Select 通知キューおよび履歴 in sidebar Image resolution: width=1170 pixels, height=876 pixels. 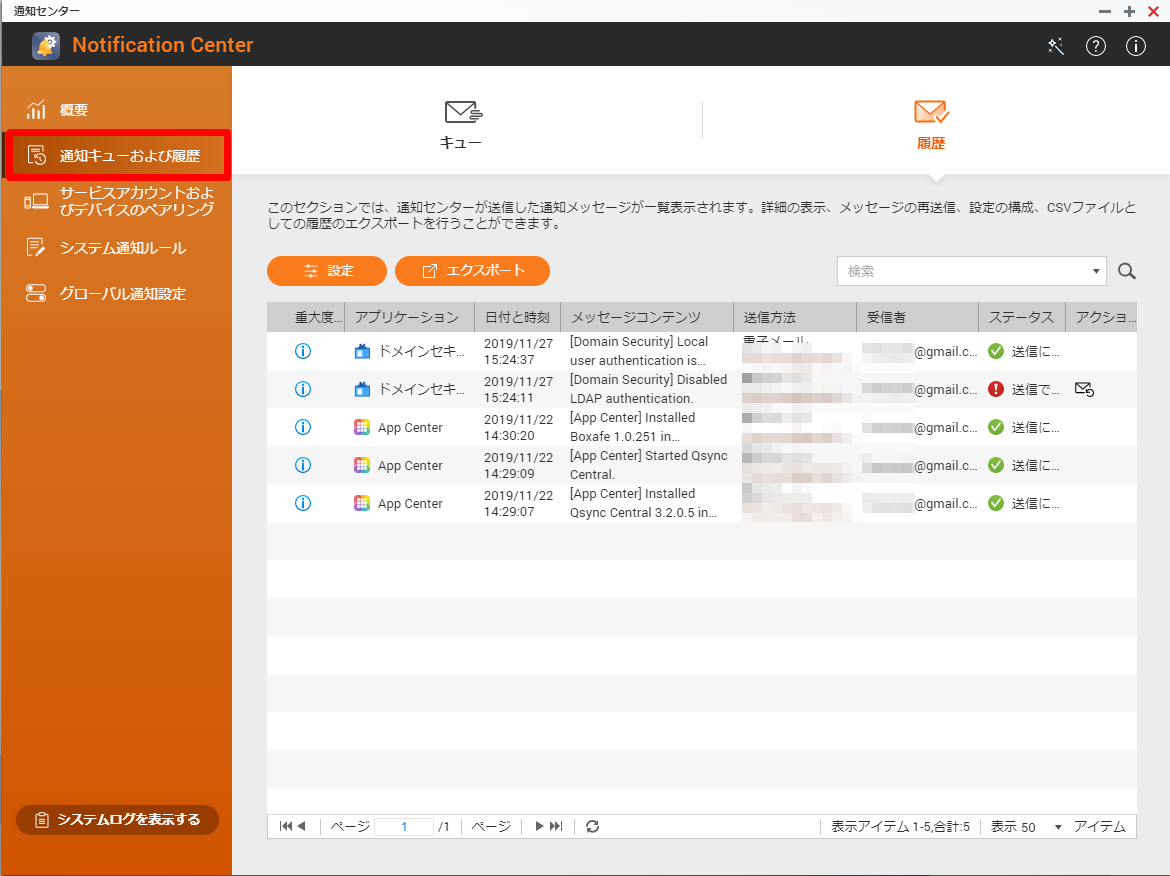pos(118,155)
